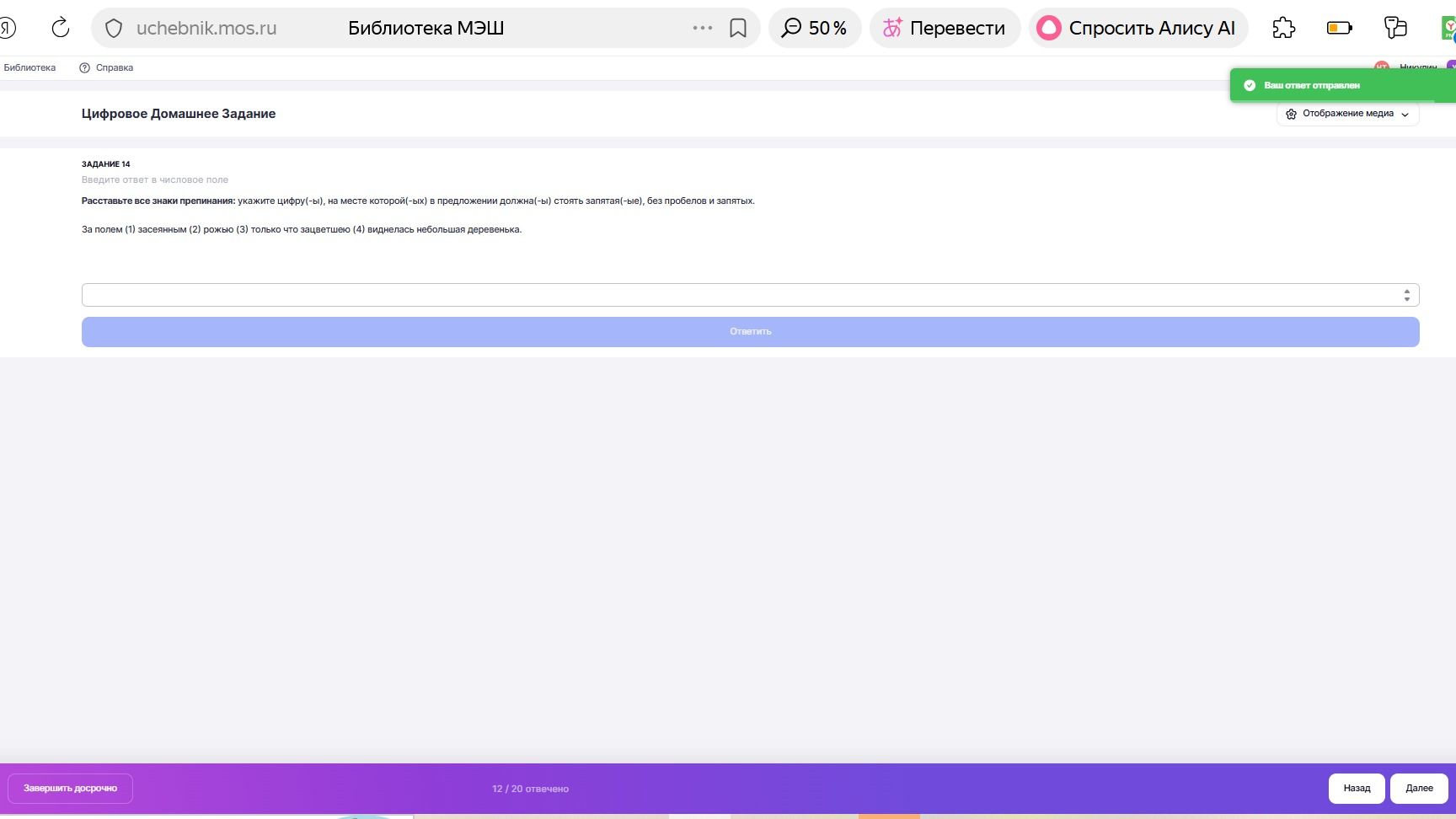This screenshot has width=1456, height=819.
Task: Open Спросить Алису AI assistant
Action: point(1138,28)
